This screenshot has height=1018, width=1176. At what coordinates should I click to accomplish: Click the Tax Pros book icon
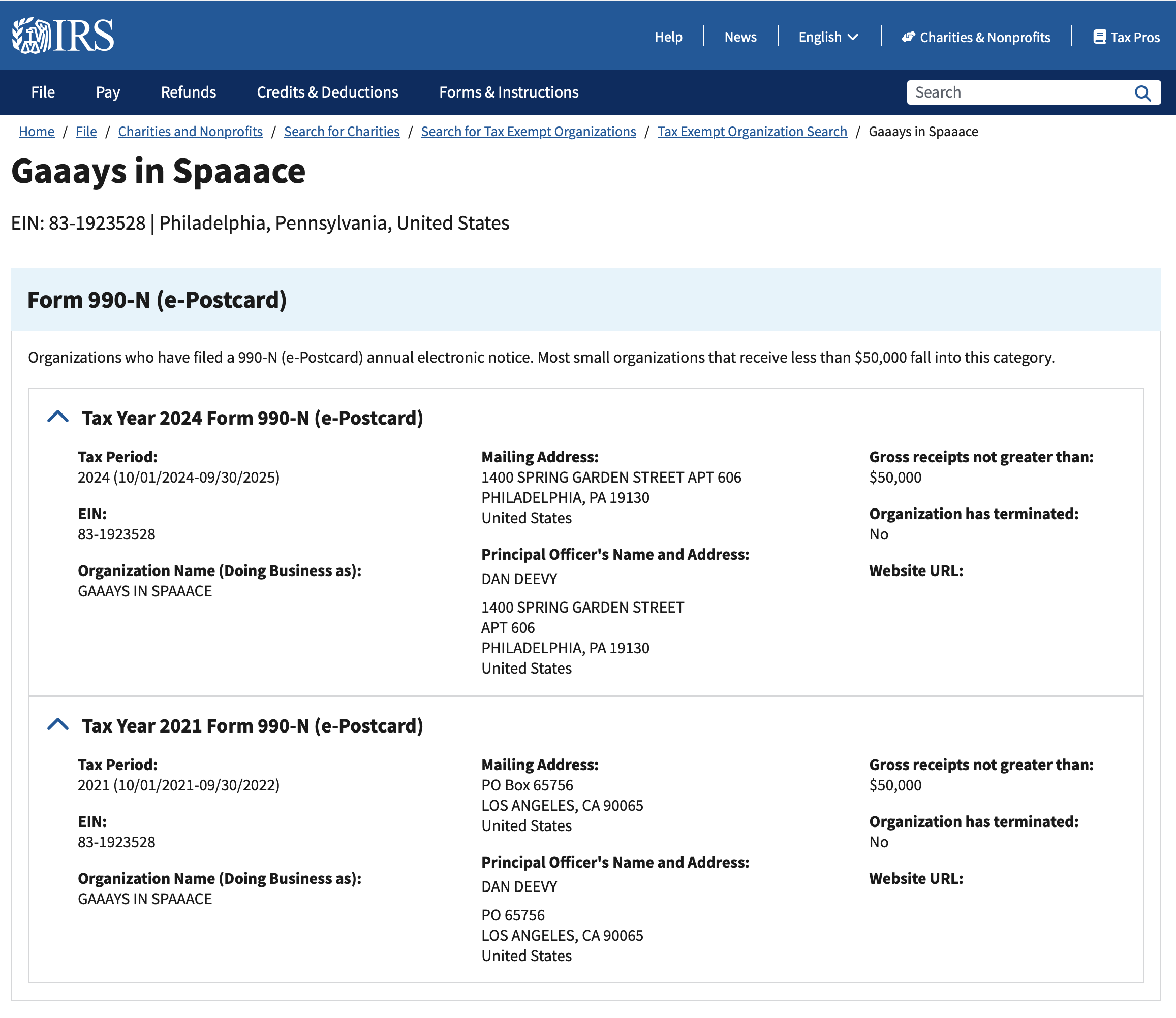(x=1099, y=37)
